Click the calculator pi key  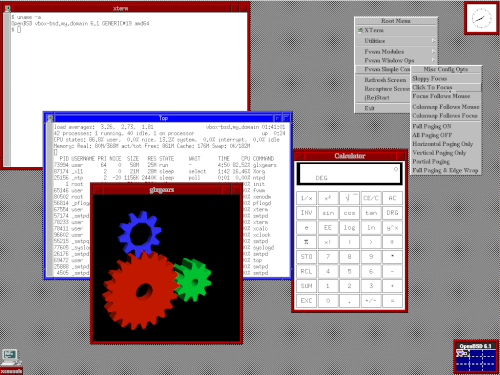click(x=306, y=242)
